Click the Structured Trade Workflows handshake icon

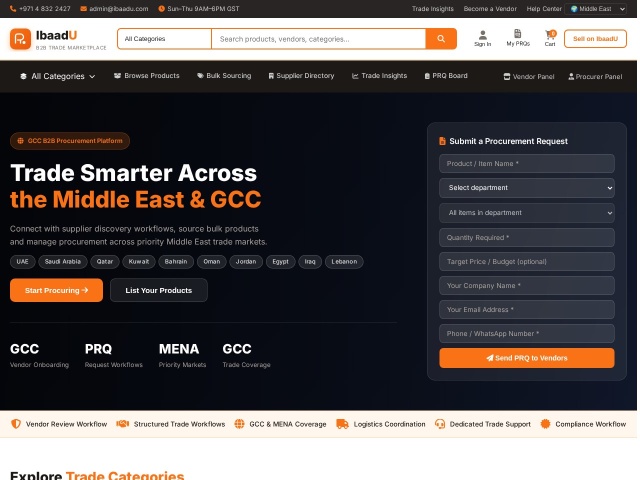[122, 424]
